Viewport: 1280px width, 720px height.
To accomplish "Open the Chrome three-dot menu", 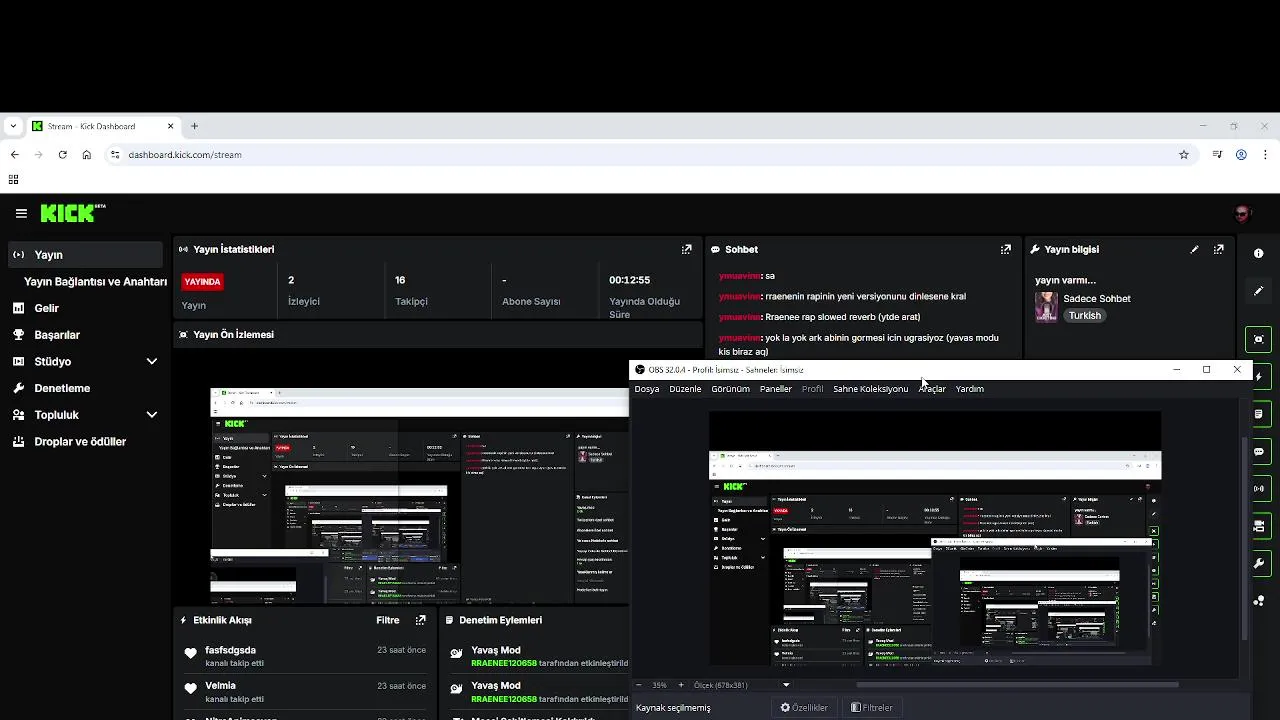I will 1265,155.
